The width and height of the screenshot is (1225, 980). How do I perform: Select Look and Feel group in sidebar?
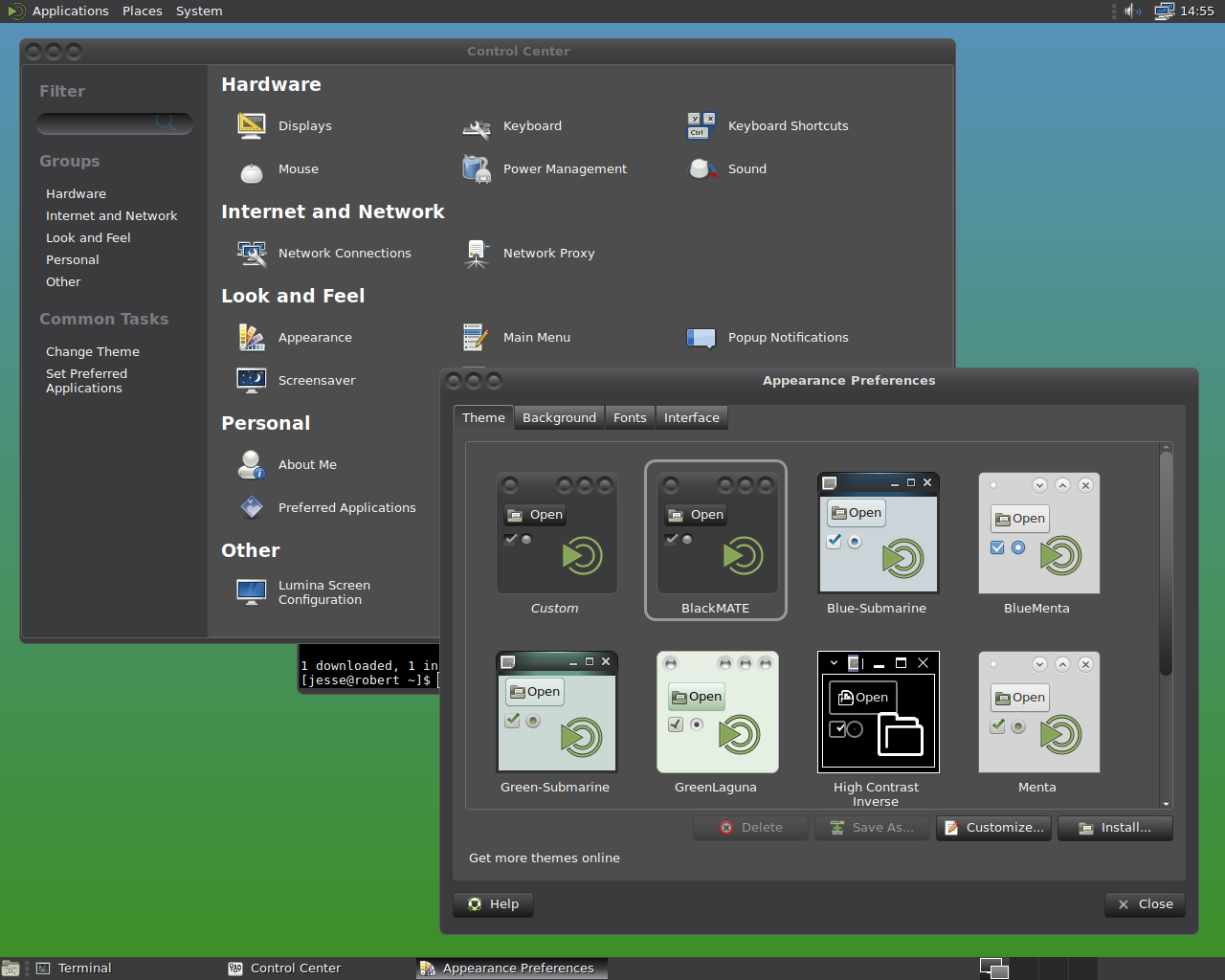[88, 238]
